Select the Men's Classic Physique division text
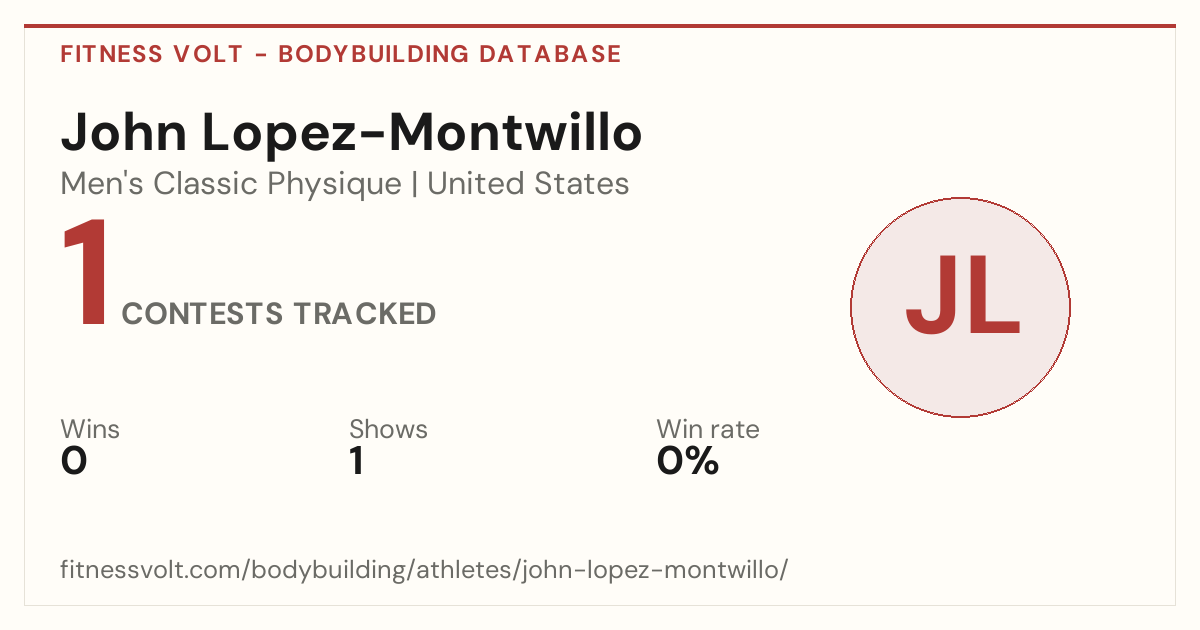This screenshot has height=630, width=1200. 231,184
